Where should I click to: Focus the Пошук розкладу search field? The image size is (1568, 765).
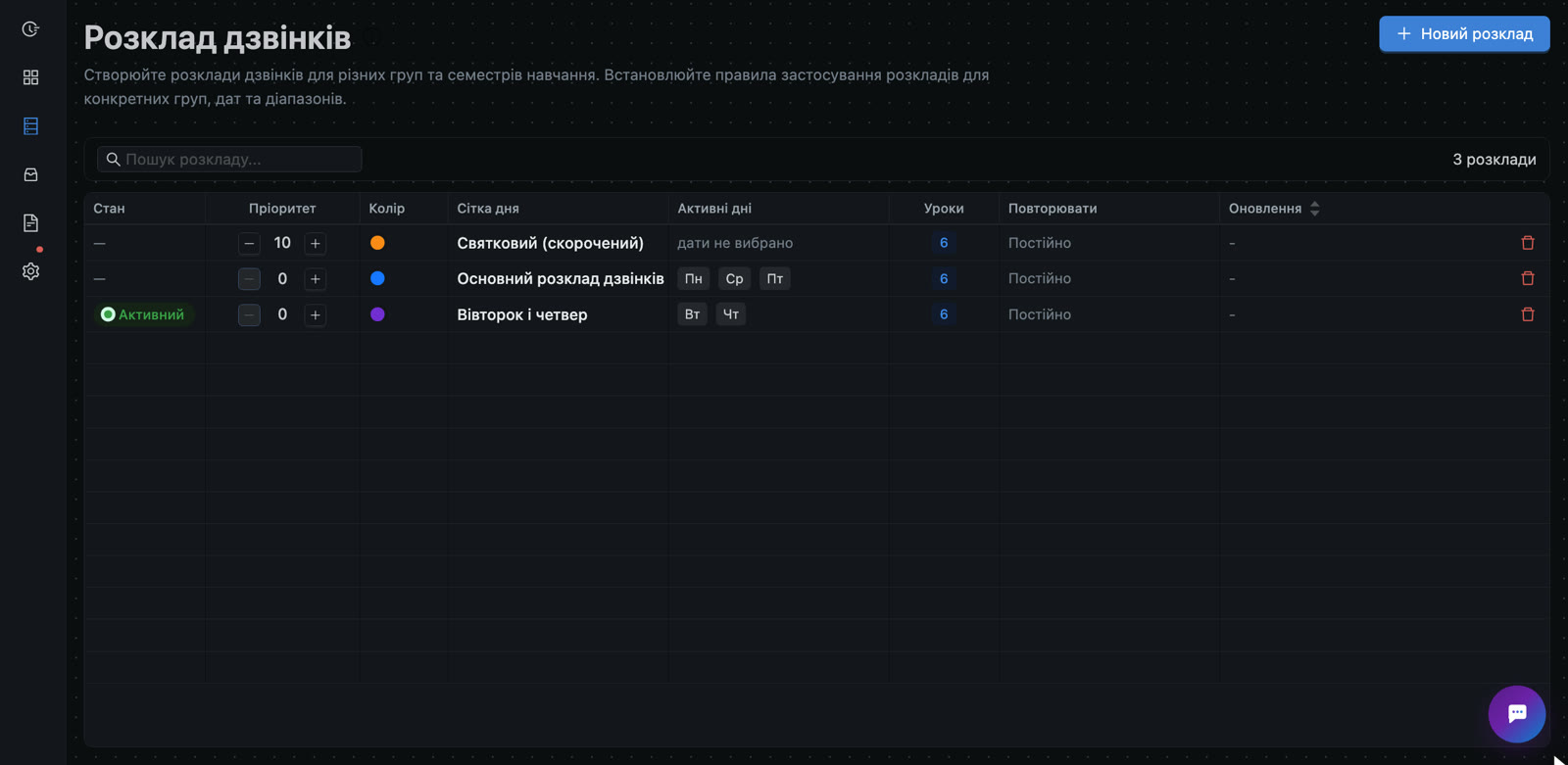(x=229, y=159)
